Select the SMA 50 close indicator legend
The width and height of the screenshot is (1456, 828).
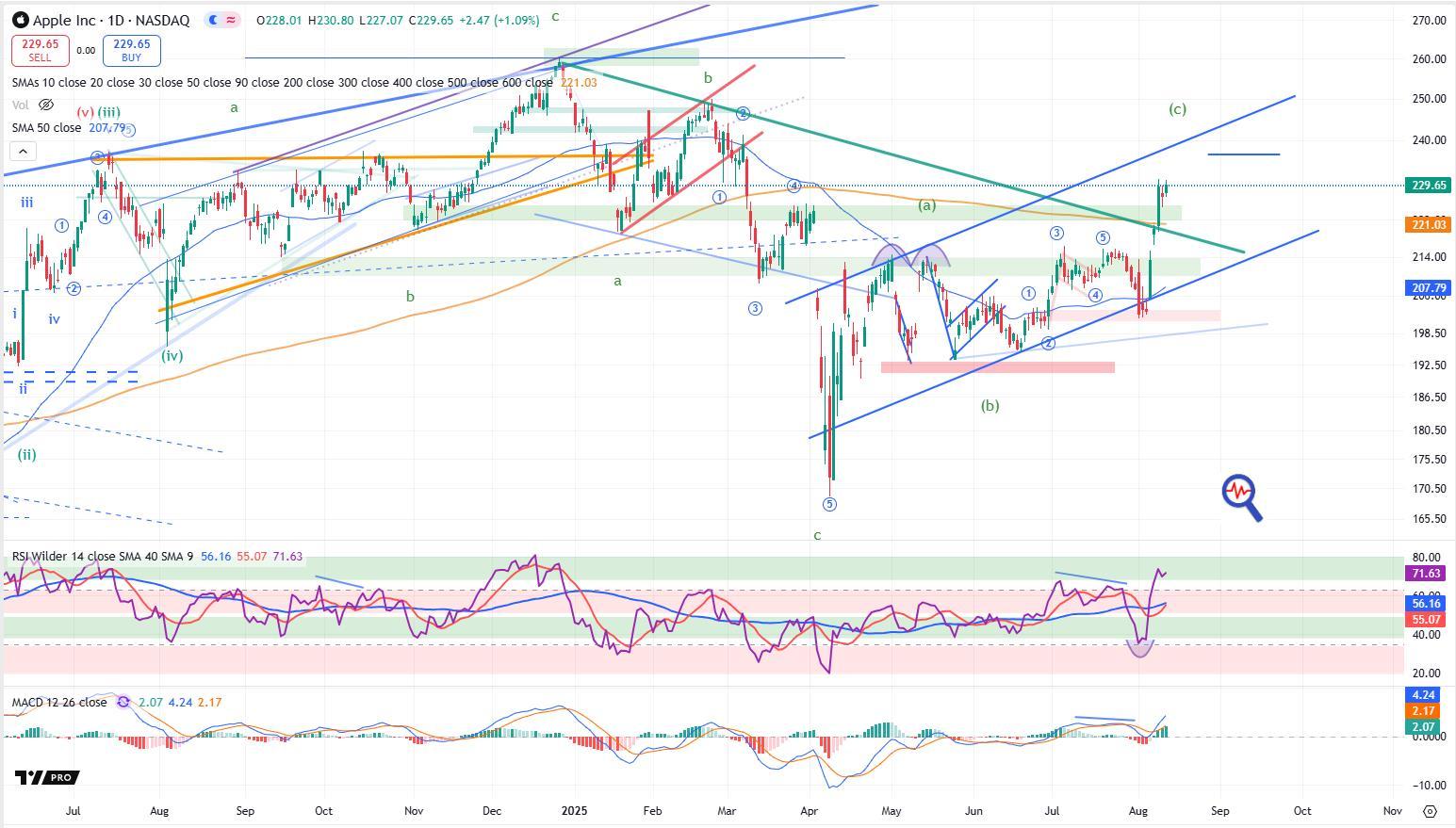click(46, 127)
